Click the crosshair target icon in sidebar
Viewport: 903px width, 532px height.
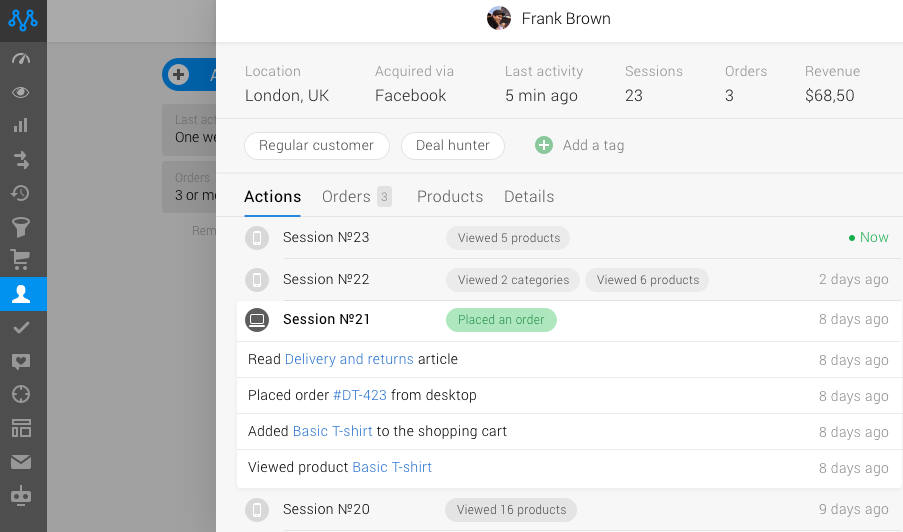(21, 394)
